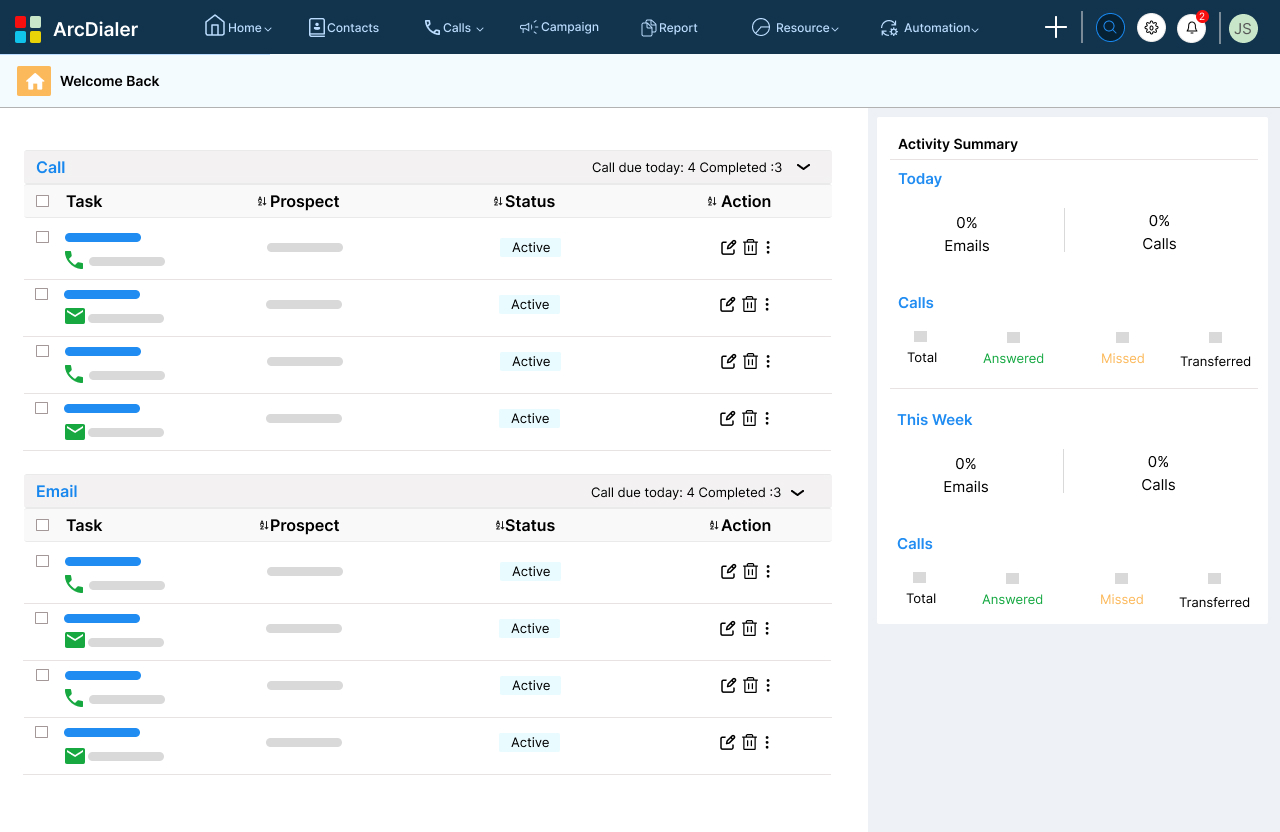This screenshot has height=832, width=1280.
Task: Open notifications via the bell icon
Action: (x=1191, y=27)
